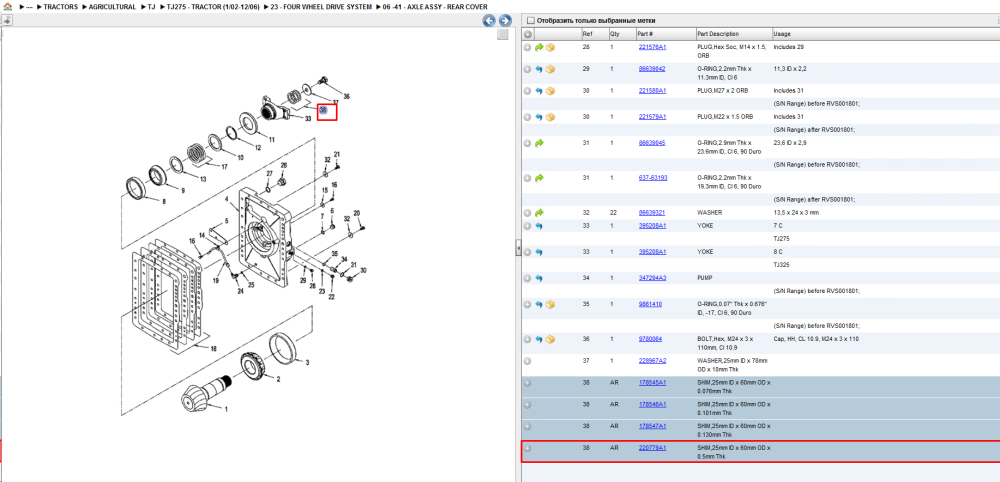
Task: Select callout 18 on gasket stack in diagram
Action: [213, 349]
